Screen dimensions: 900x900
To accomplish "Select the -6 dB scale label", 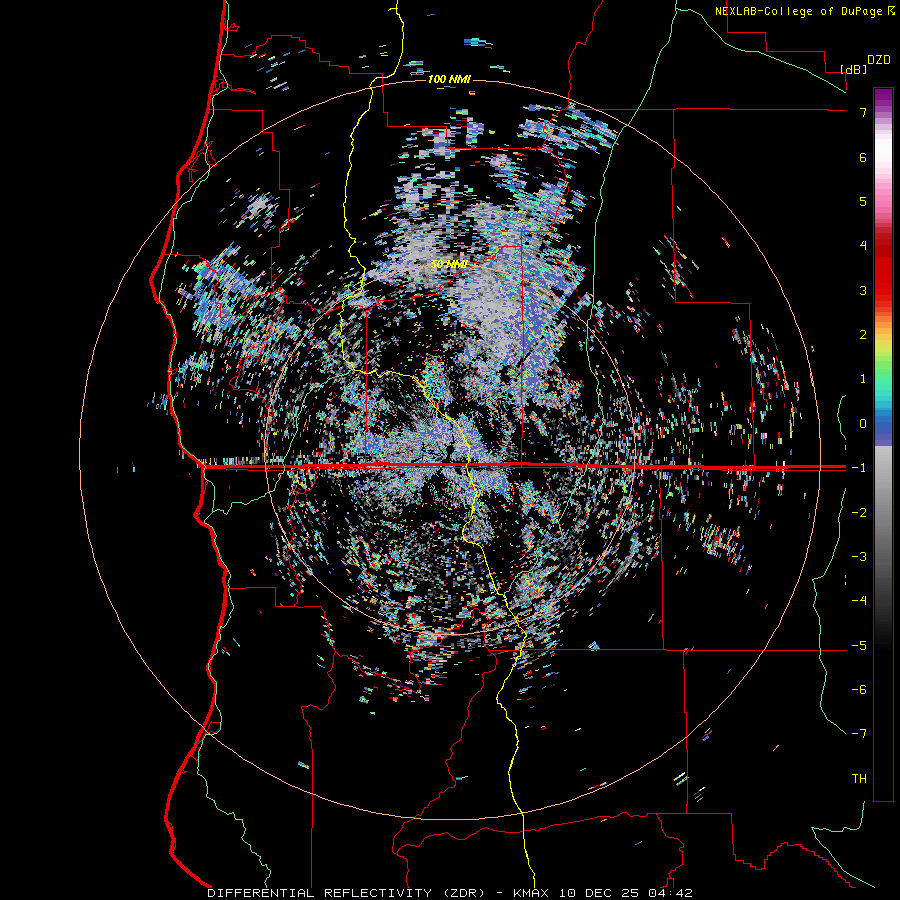I will point(859,689).
